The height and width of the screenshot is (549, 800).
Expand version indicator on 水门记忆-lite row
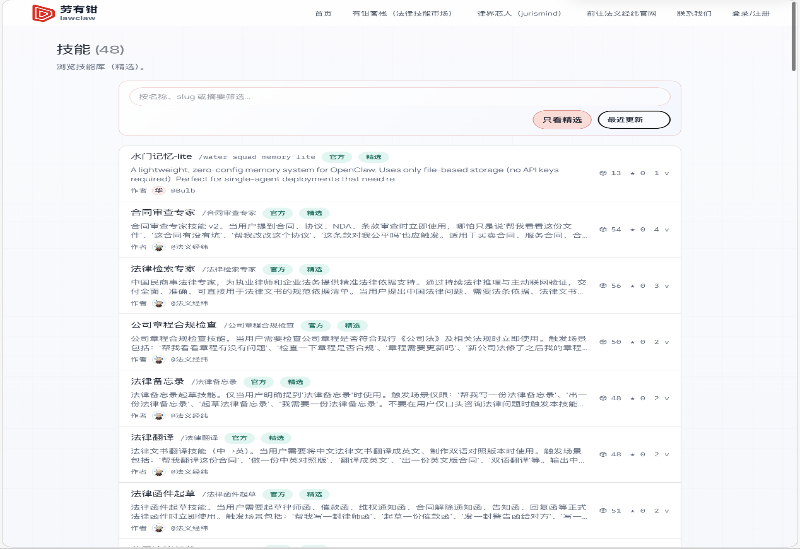click(x=667, y=173)
